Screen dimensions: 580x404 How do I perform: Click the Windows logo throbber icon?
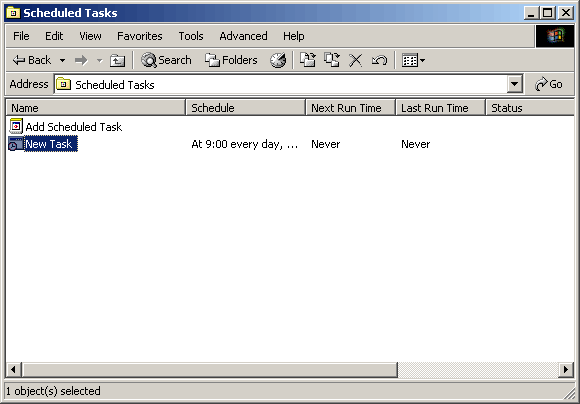click(x=555, y=36)
